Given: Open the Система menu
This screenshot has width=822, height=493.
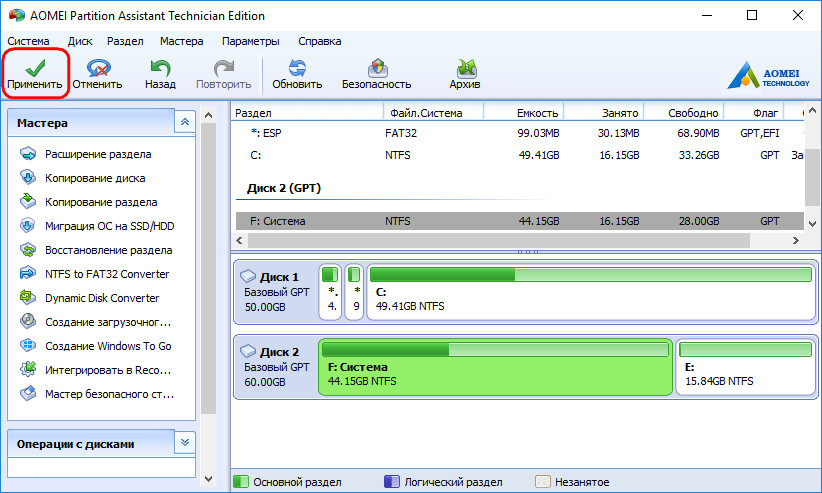Looking at the screenshot, I should tap(28, 41).
